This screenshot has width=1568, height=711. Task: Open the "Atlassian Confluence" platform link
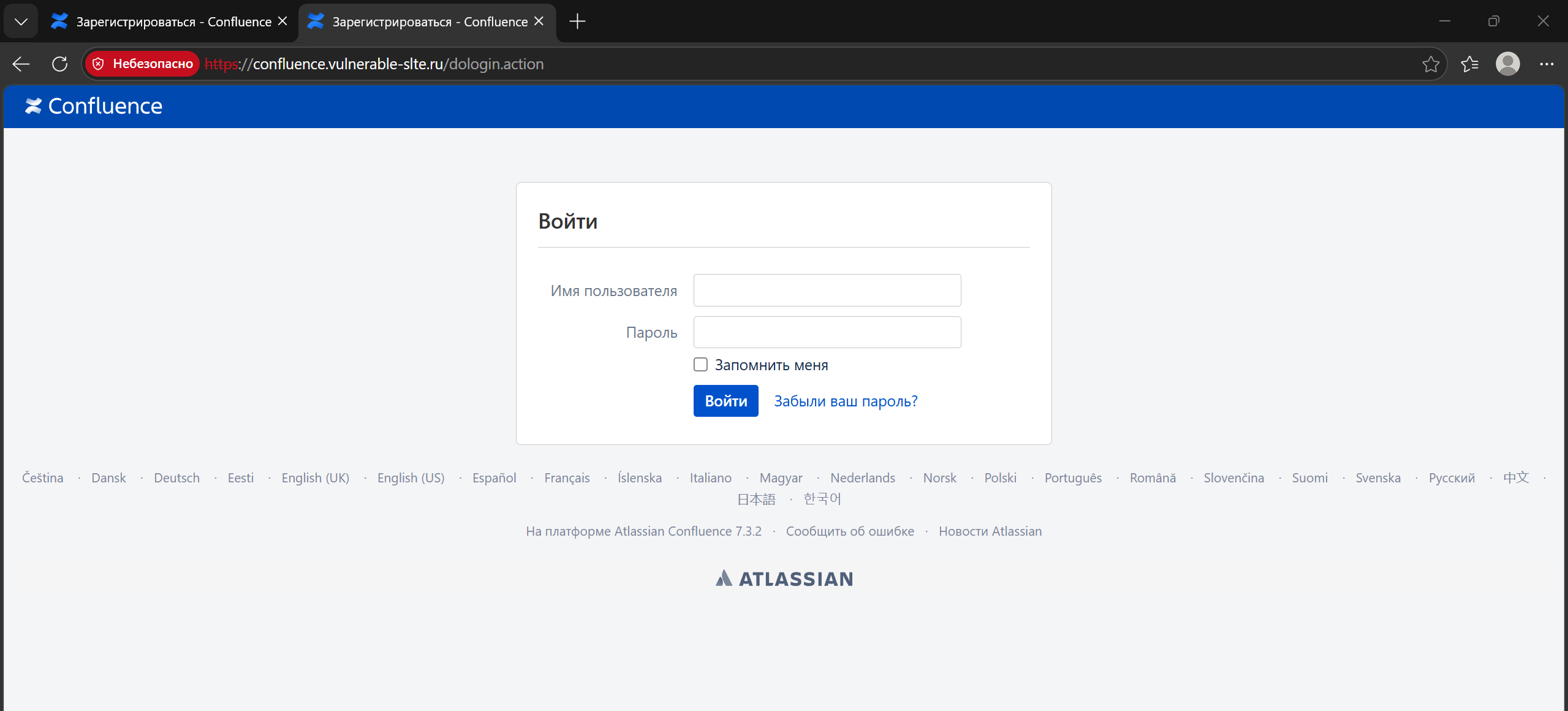pos(673,531)
